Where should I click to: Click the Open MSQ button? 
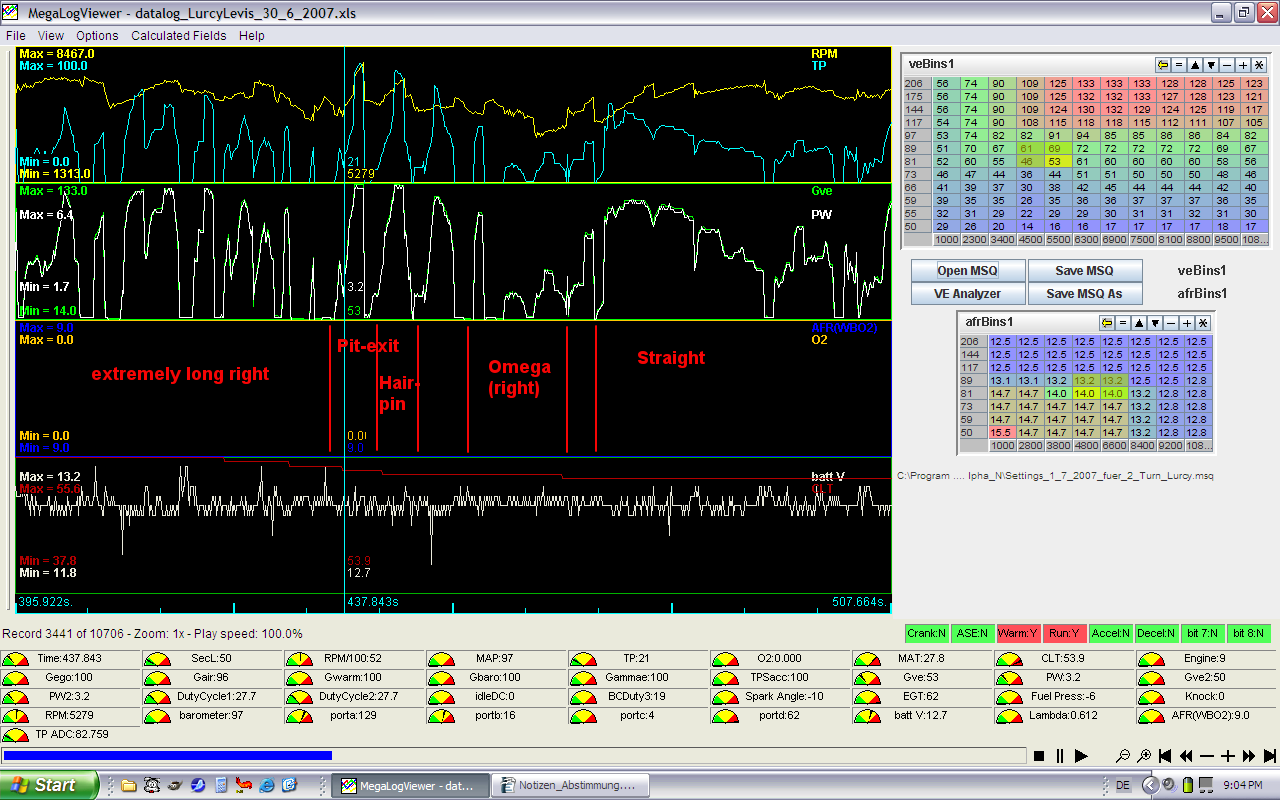(x=967, y=271)
